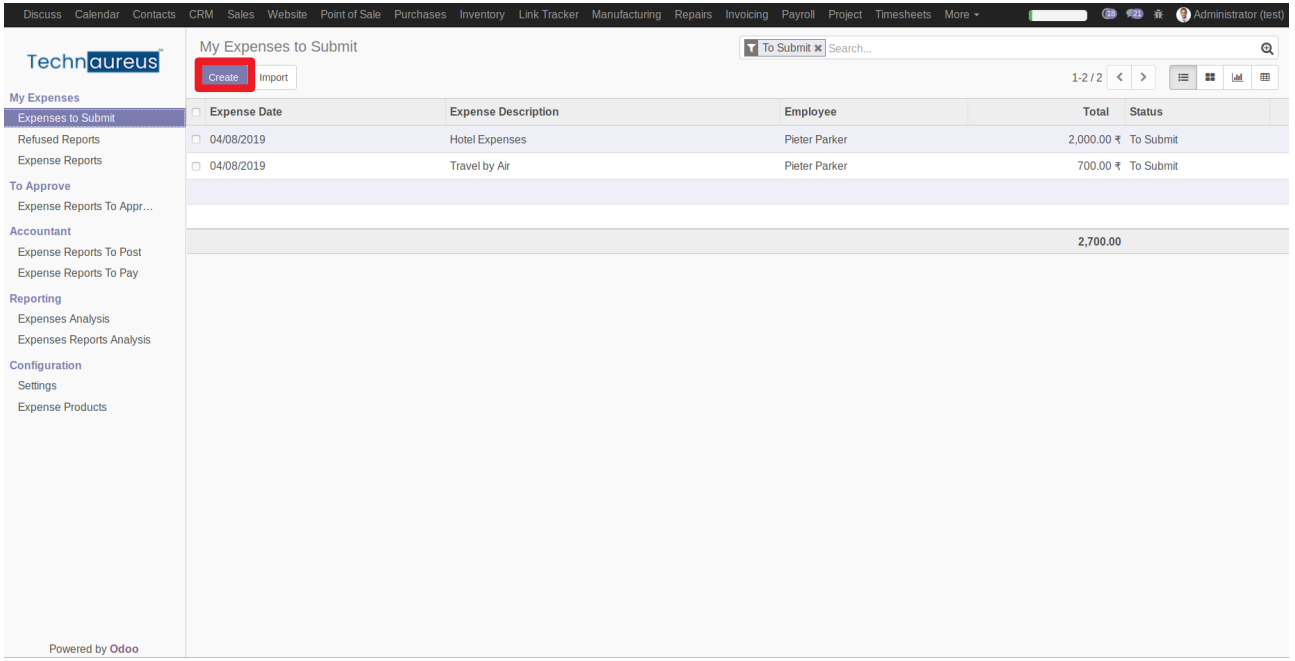Click the Create button
The height and width of the screenshot is (661, 1295).
[223, 77]
